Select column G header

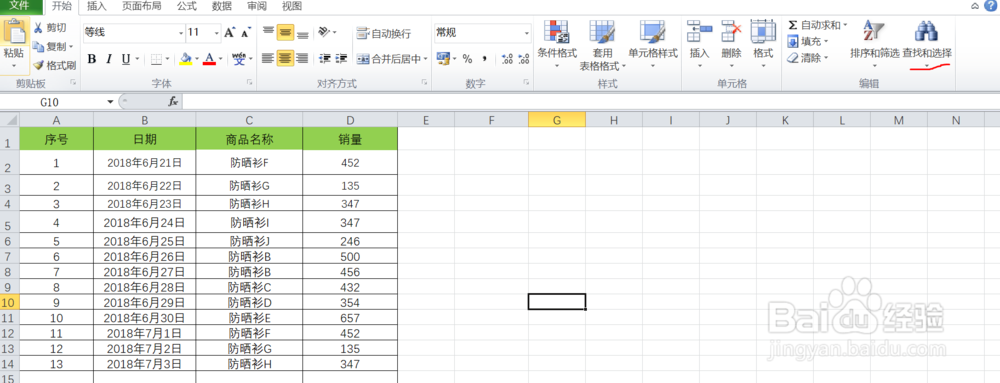(x=557, y=120)
